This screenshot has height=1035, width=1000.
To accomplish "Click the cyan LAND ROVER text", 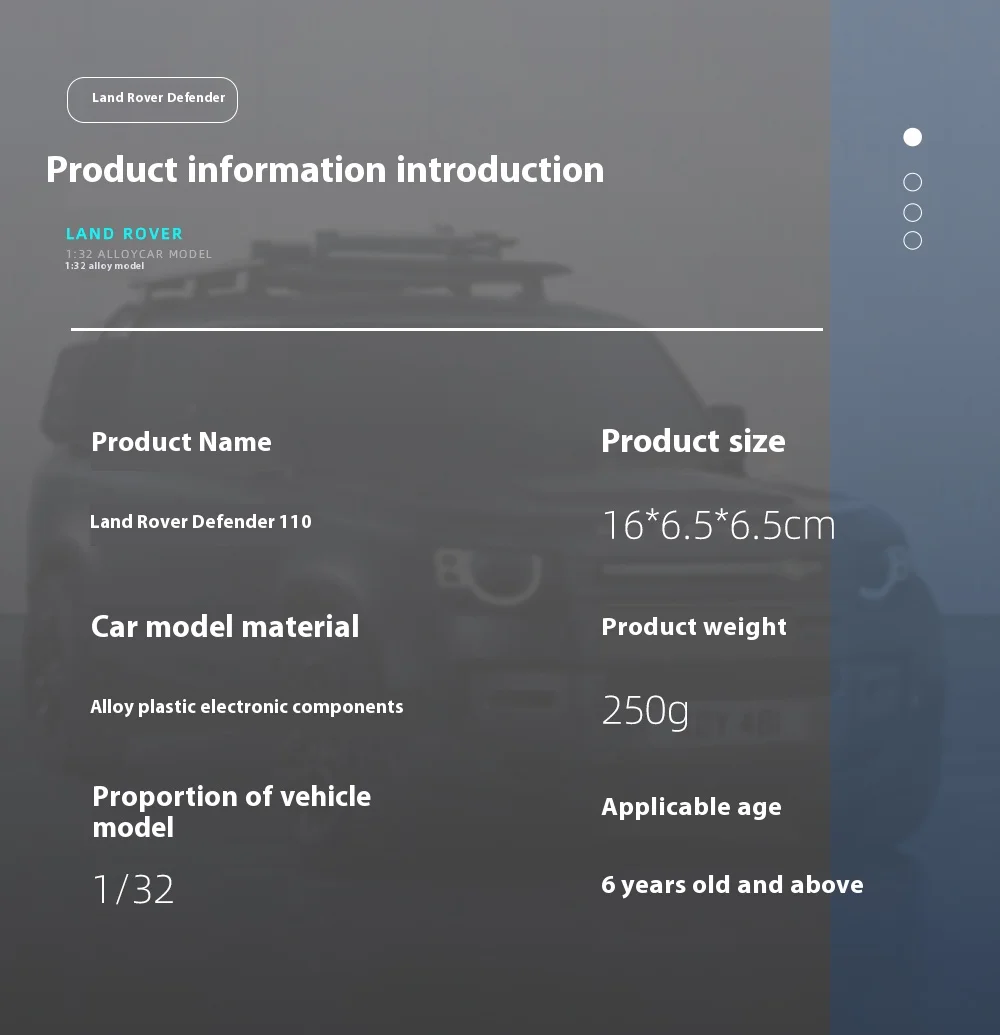I will pyautogui.click(x=124, y=234).
